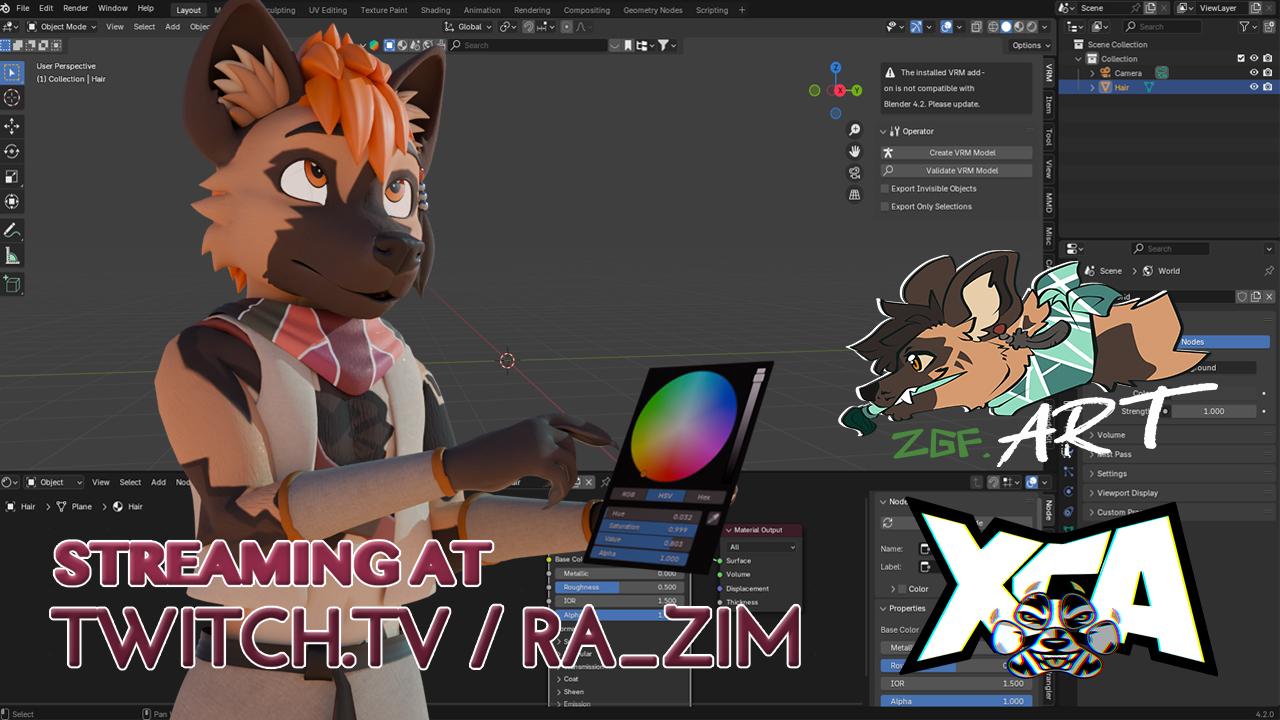Click the viewport zoom magnifier icon
This screenshot has width=1280, height=720.
(855, 130)
